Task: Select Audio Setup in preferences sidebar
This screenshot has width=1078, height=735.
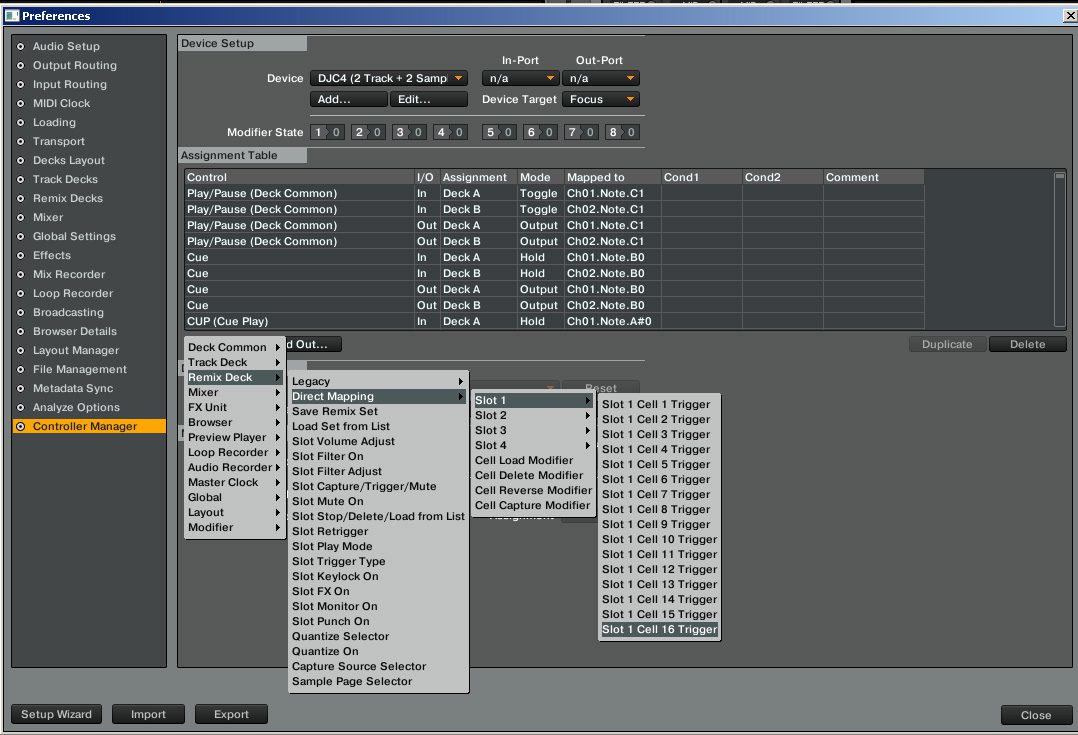Action: pyautogui.click(x=66, y=46)
